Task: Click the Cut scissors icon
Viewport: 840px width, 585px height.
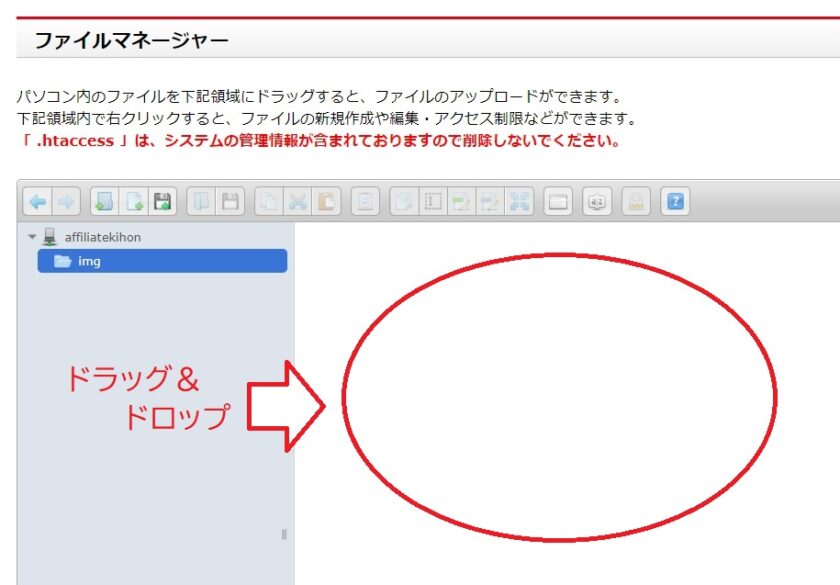Action: (x=298, y=201)
